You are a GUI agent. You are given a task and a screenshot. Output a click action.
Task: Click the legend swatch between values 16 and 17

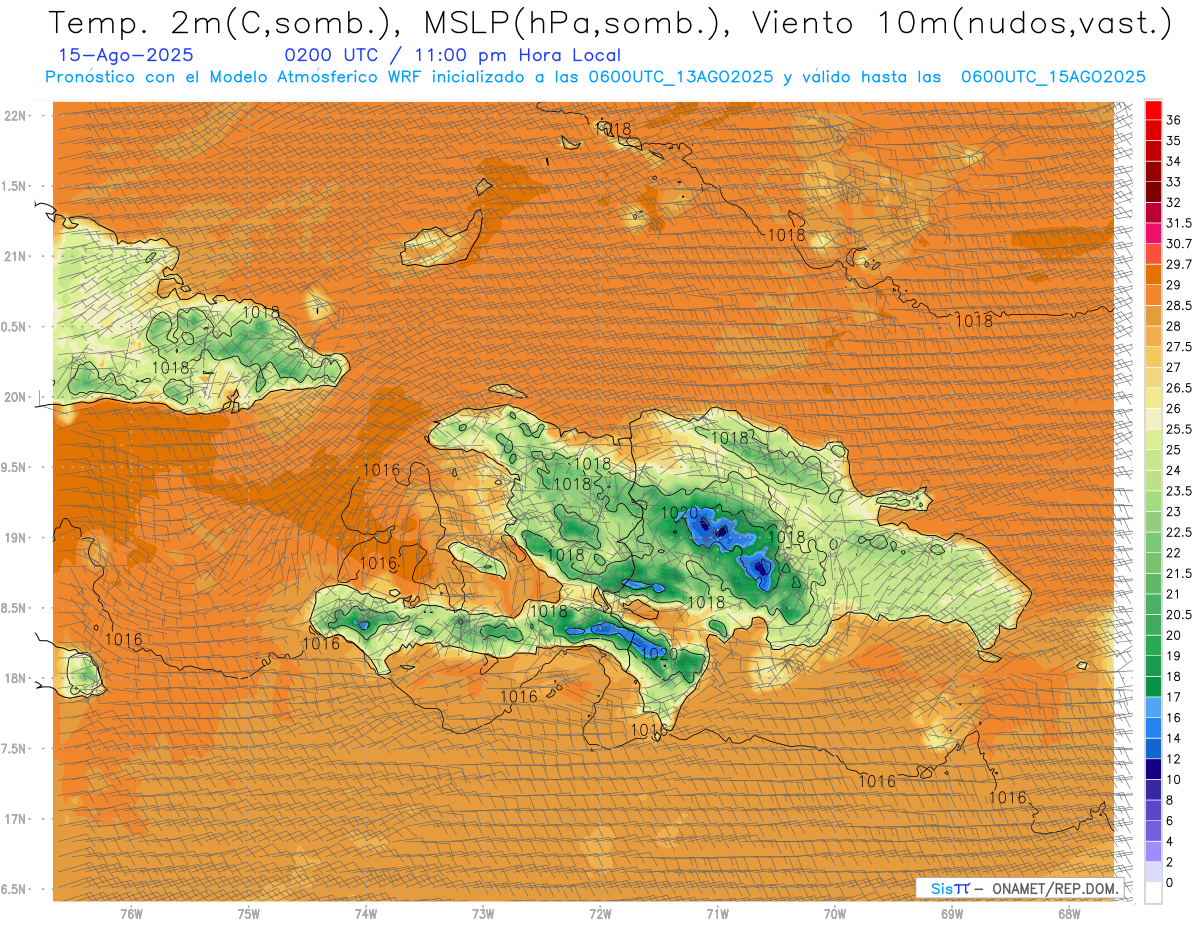coord(1153,707)
